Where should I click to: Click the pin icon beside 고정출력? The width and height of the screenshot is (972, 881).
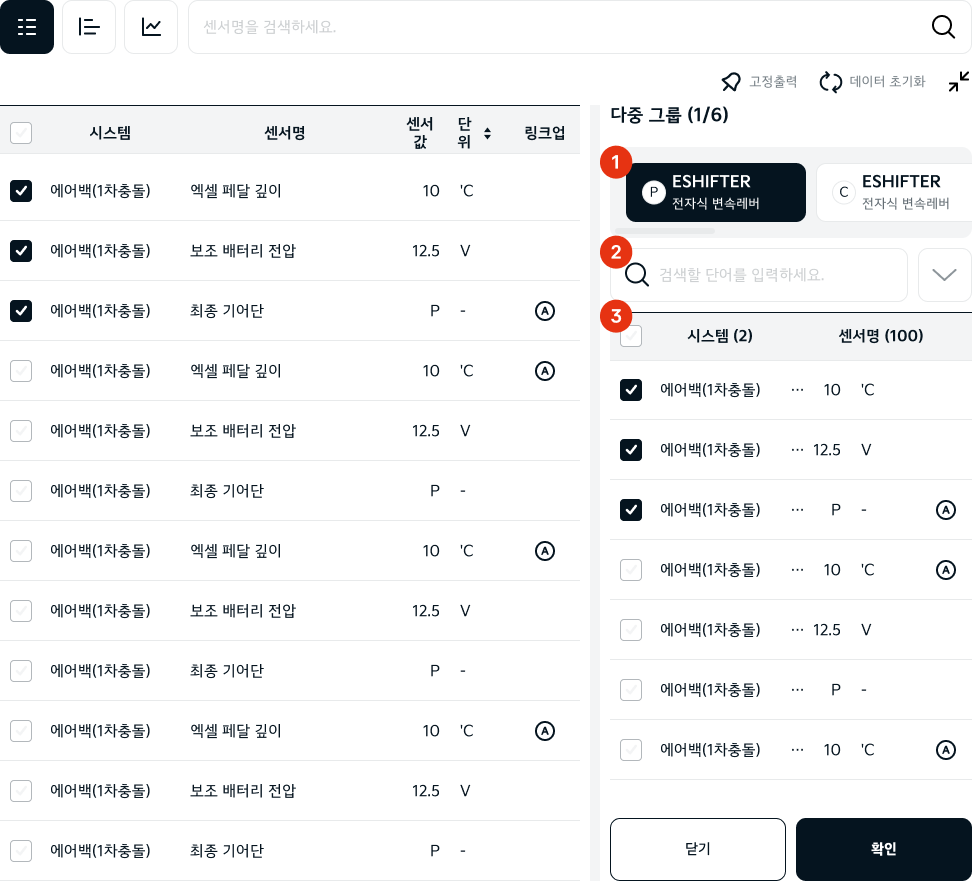click(731, 81)
